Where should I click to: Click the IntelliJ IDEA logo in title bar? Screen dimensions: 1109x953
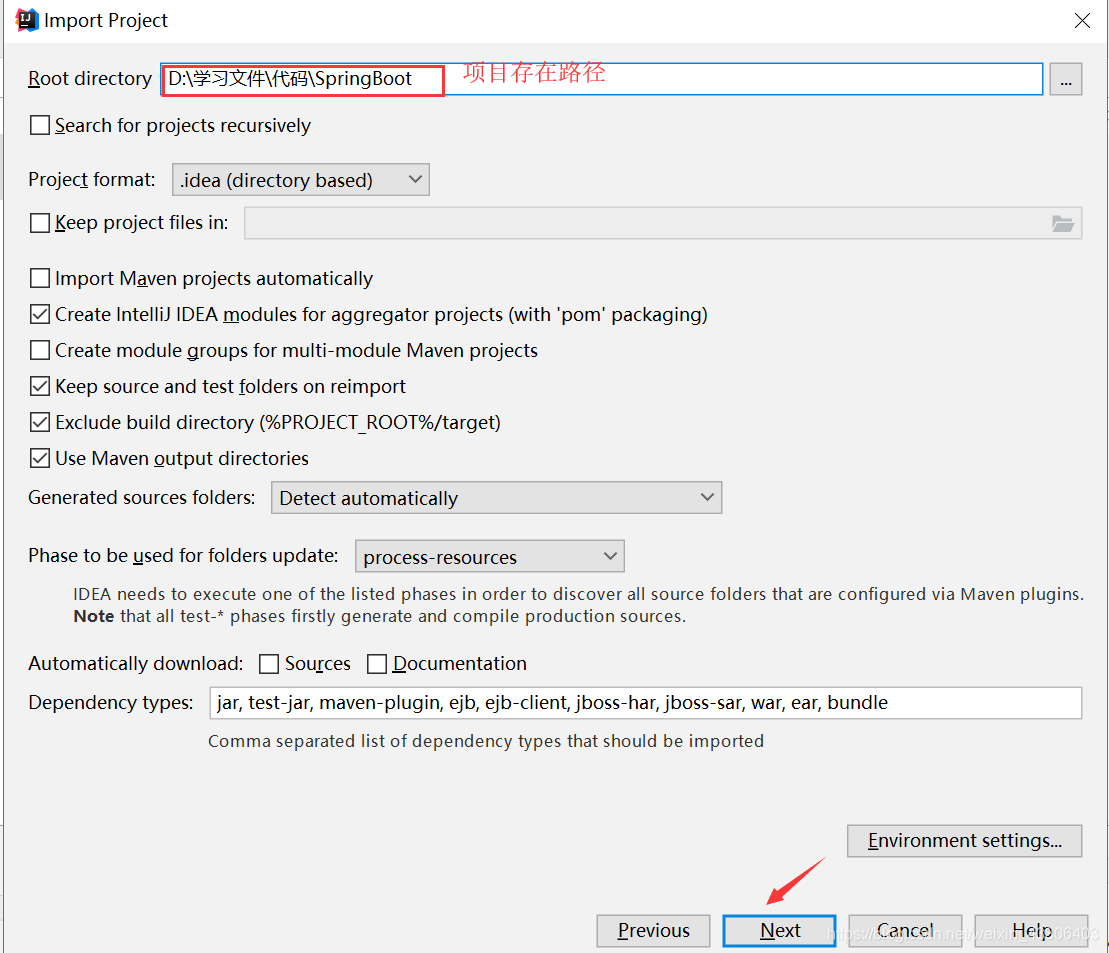26,20
